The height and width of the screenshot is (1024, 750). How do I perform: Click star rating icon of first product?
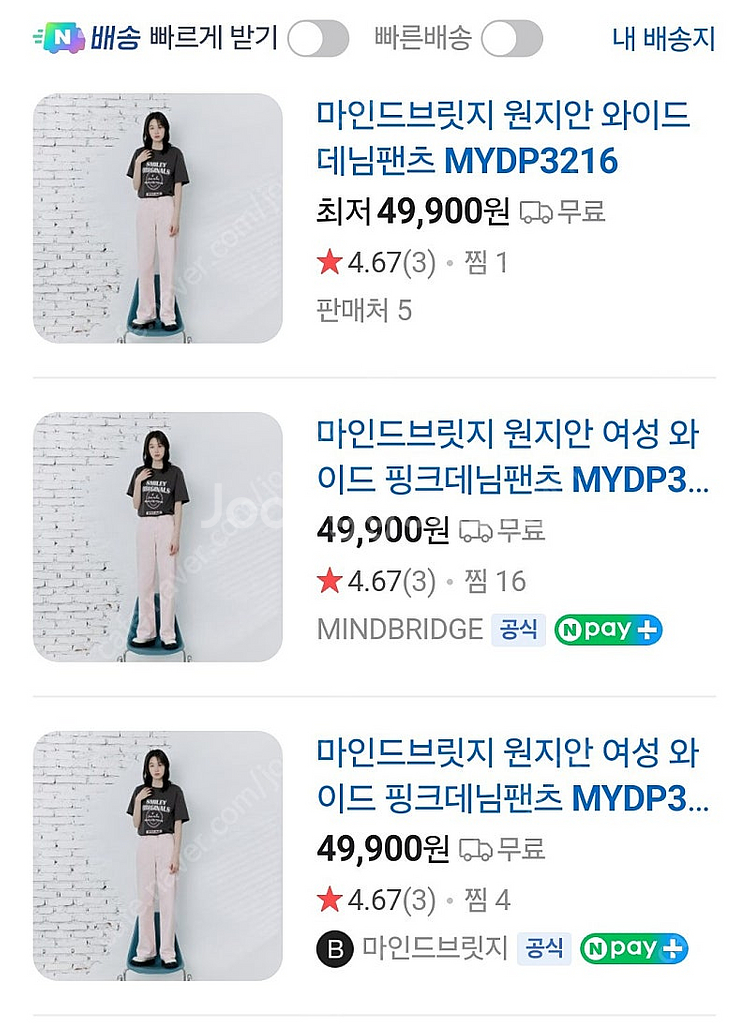329,263
